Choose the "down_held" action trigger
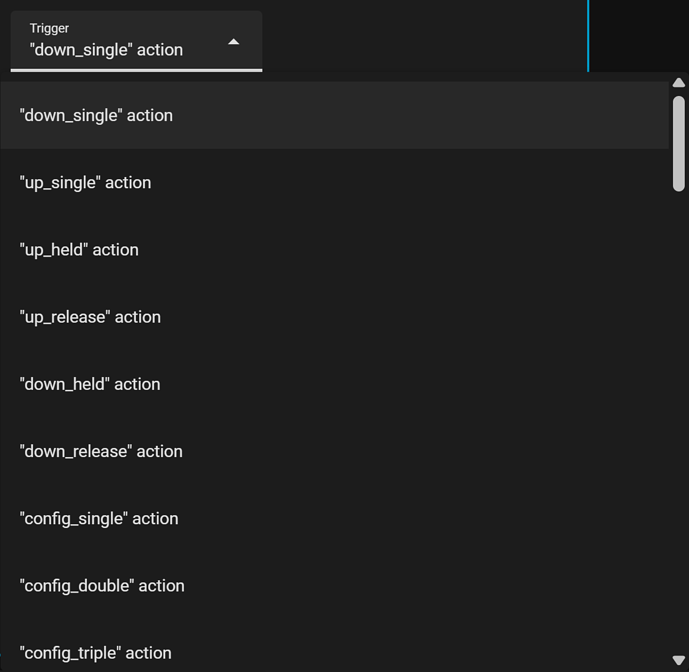The width and height of the screenshot is (689, 672). pyautogui.click(x=90, y=384)
